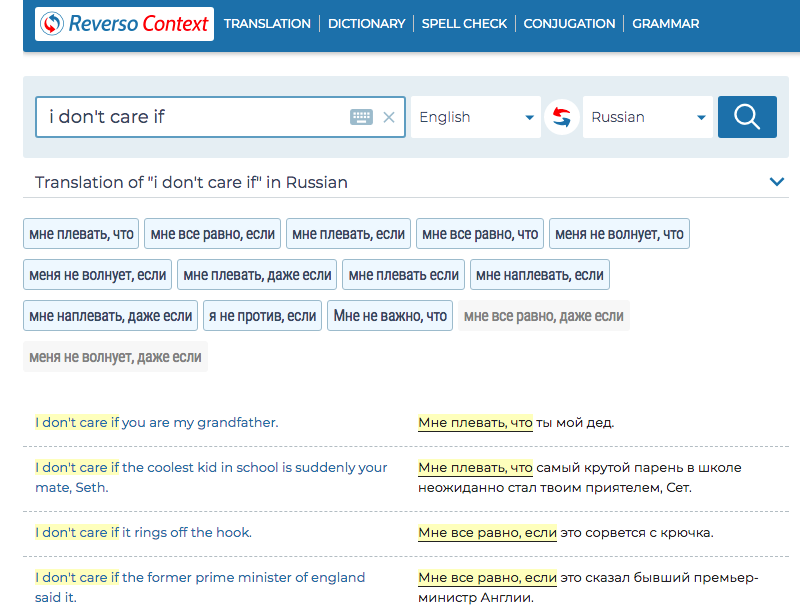Pick the "я не против, если" translation
The width and height of the screenshot is (800, 614).
pyautogui.click(x=262, y=316)
